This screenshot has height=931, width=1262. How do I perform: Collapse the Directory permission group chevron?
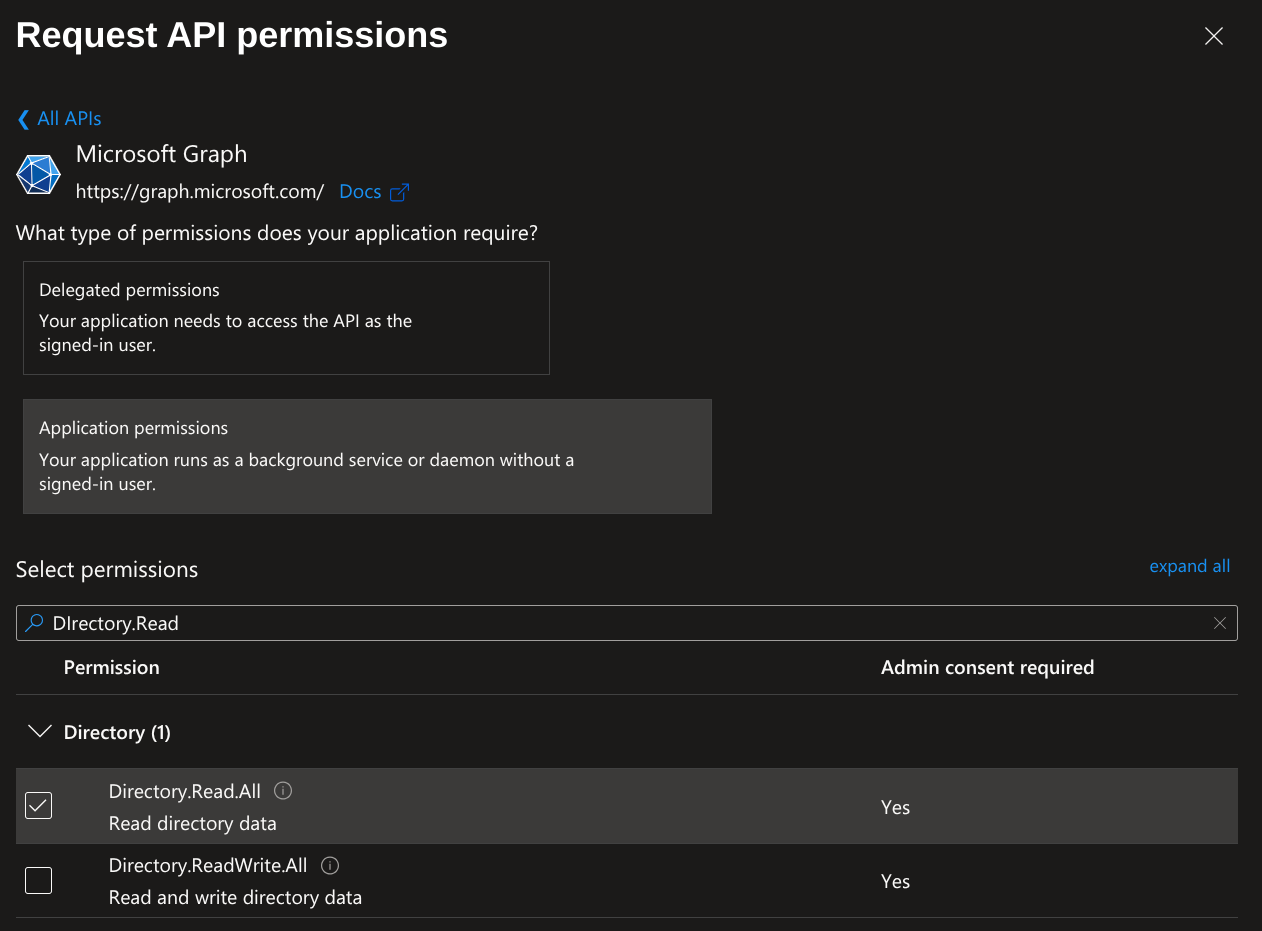pyautogui.click(x=40, y=732)
